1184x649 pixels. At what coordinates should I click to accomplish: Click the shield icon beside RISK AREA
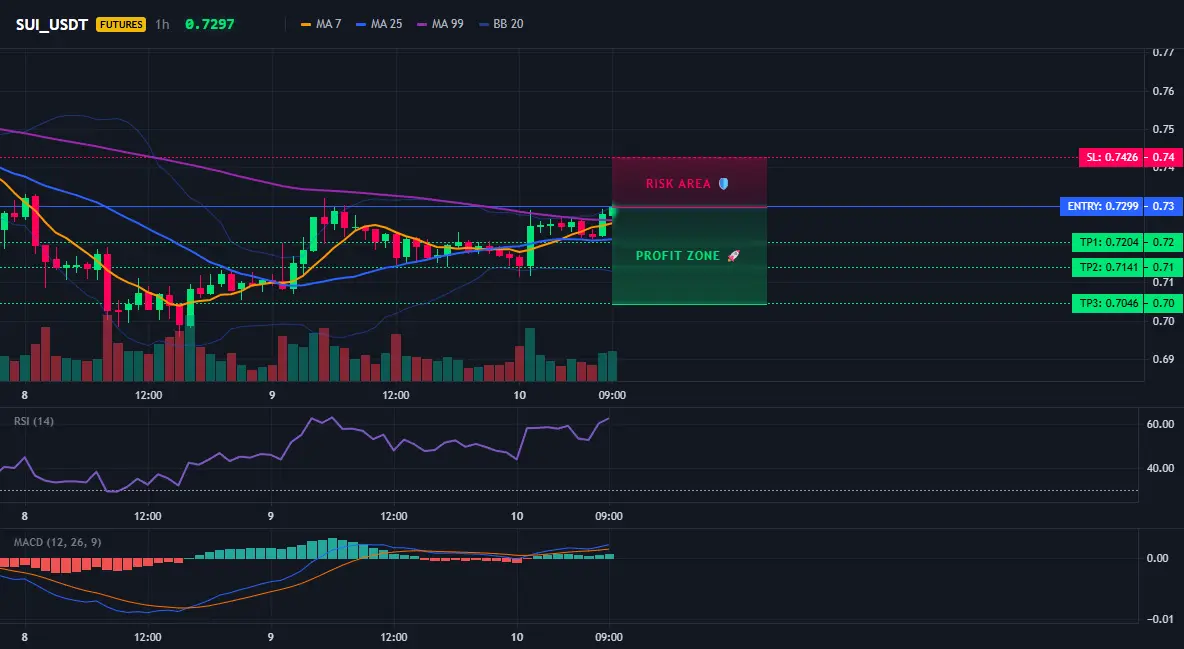coord(723,184)
